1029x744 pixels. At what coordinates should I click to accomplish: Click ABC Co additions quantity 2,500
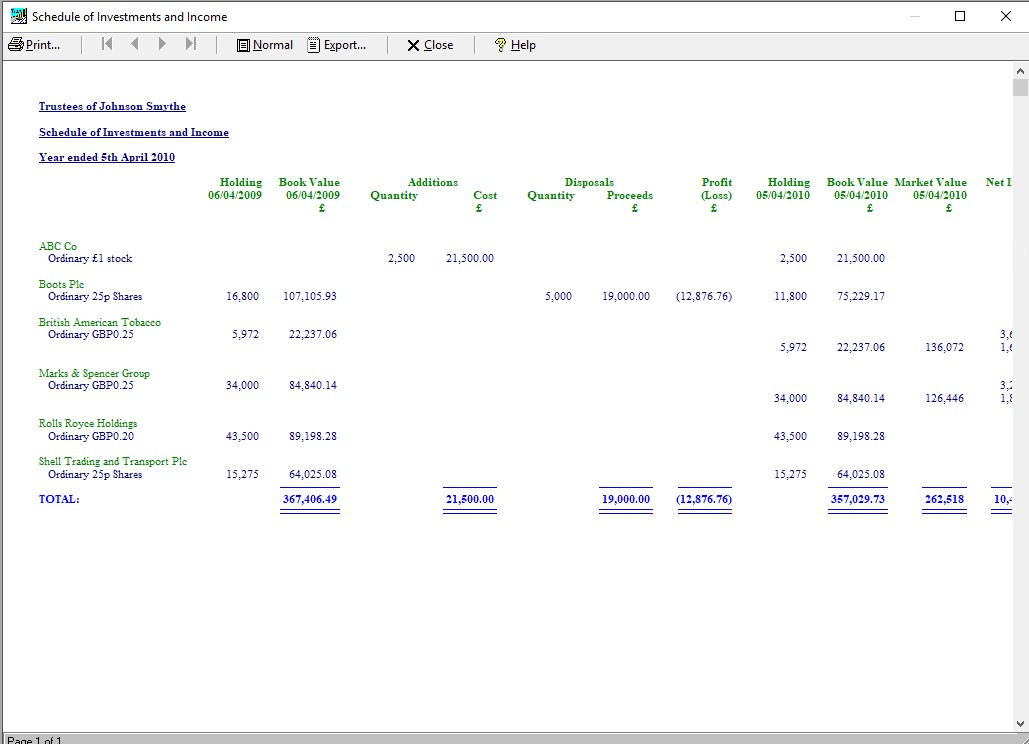tap(402, 258)
